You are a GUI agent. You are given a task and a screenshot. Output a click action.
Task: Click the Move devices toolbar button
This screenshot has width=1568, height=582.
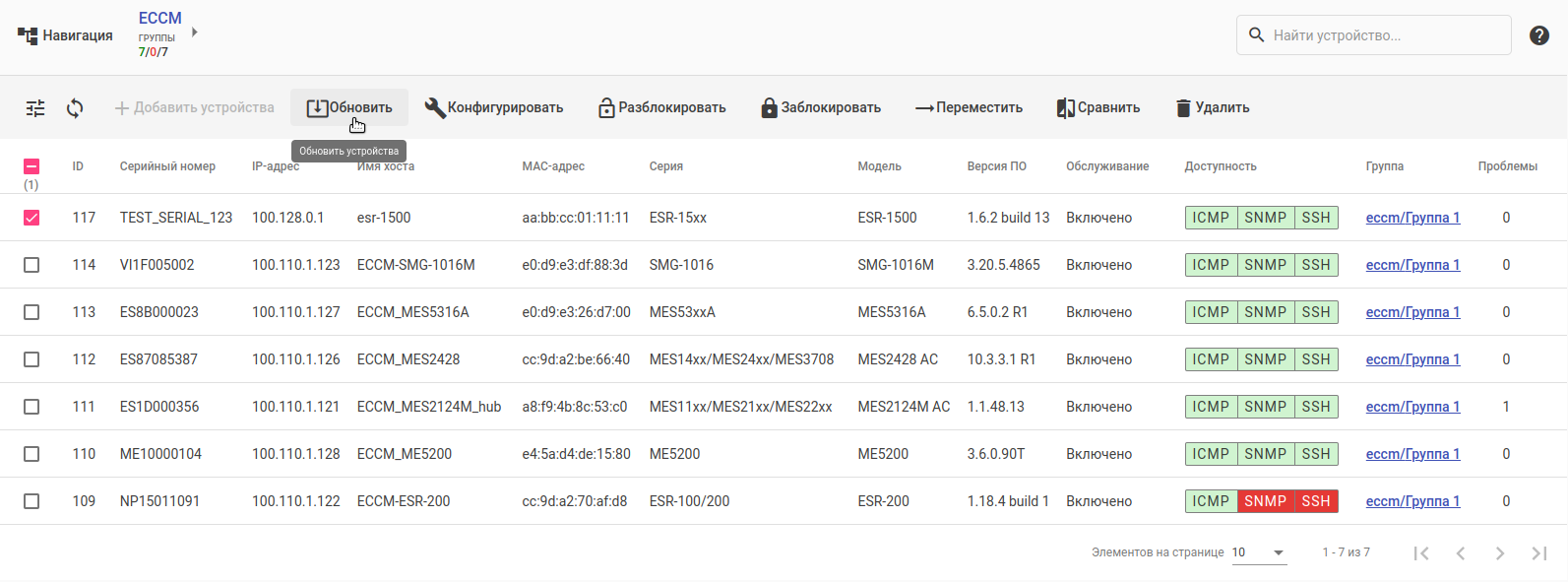click(x=970, y=108)
